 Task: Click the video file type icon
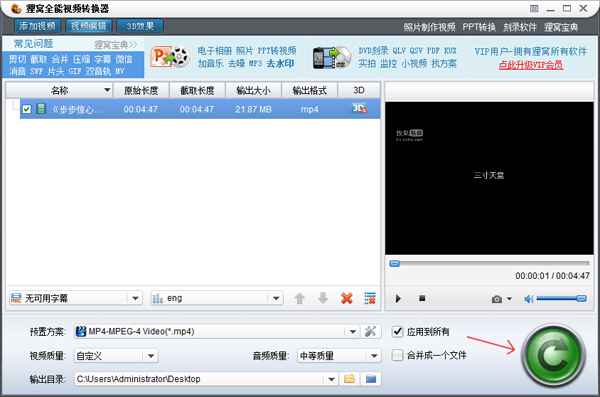point(41,109)
